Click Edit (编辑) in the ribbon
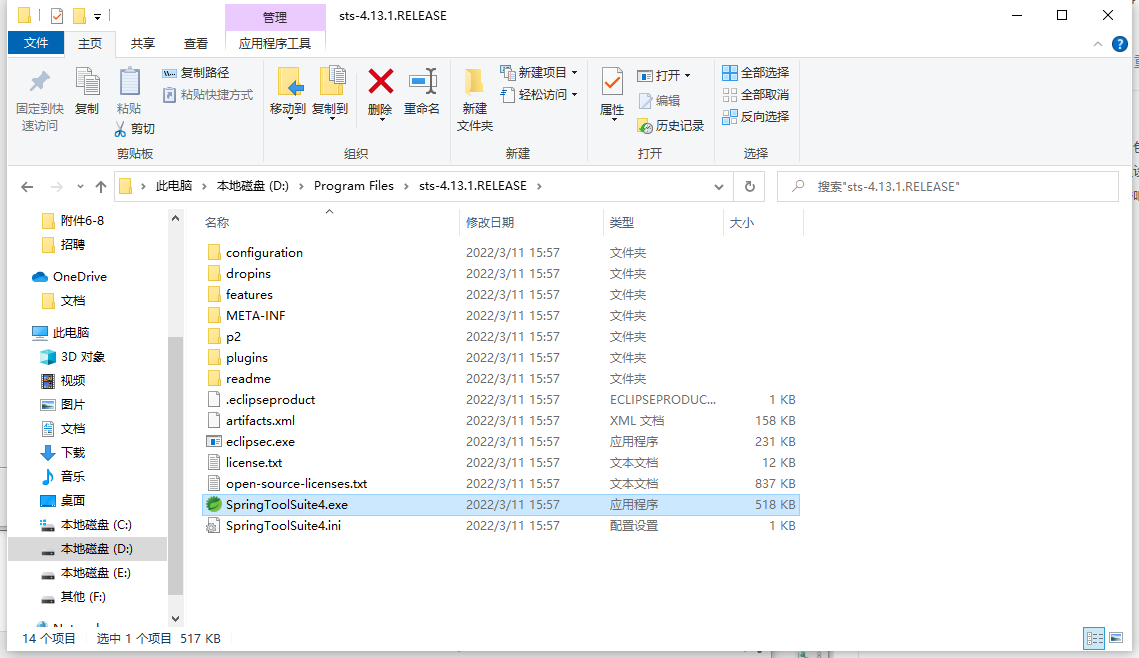 point(659,101)
